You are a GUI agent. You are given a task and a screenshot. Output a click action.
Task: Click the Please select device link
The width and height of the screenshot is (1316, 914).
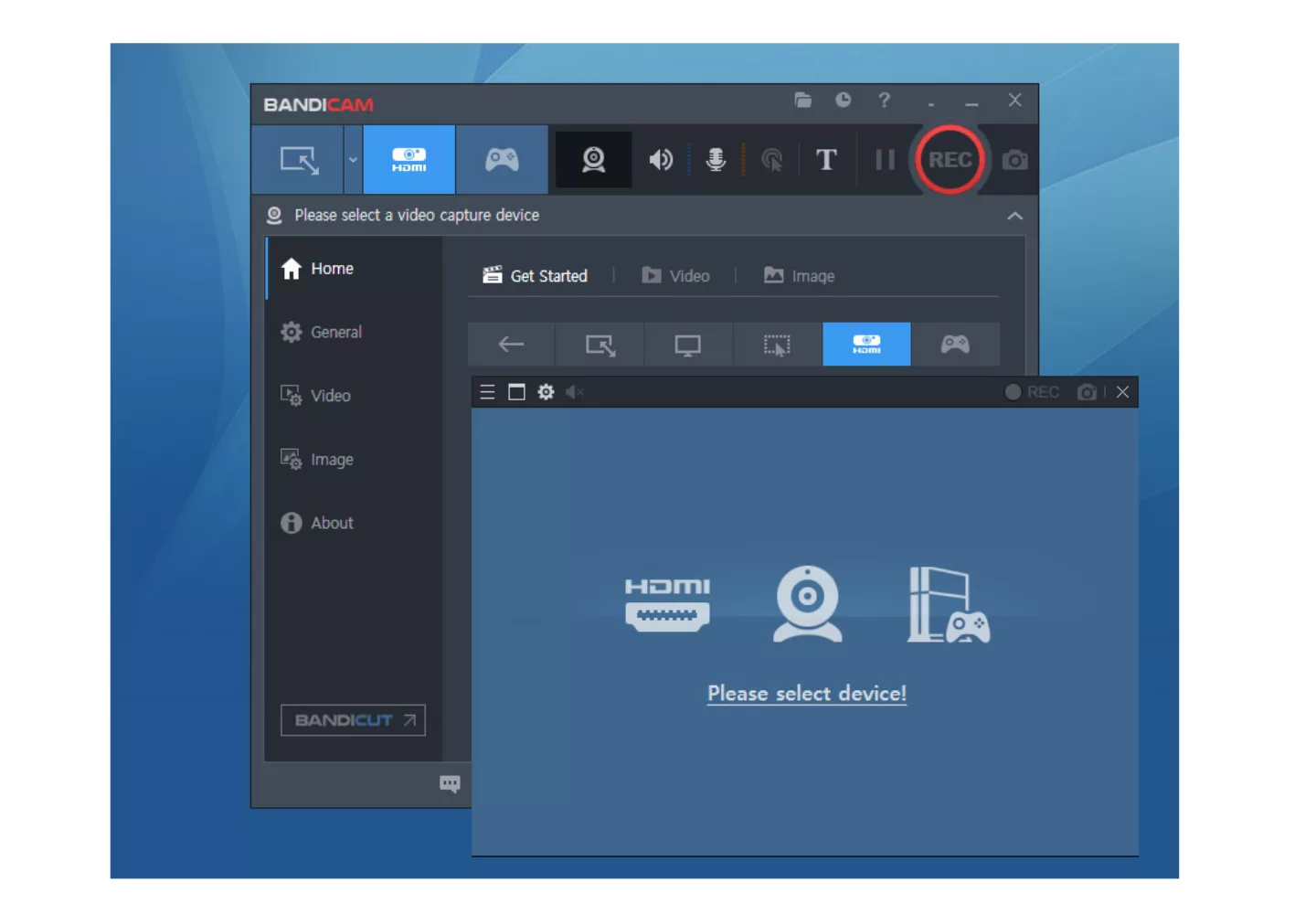[x=806, y=693]
